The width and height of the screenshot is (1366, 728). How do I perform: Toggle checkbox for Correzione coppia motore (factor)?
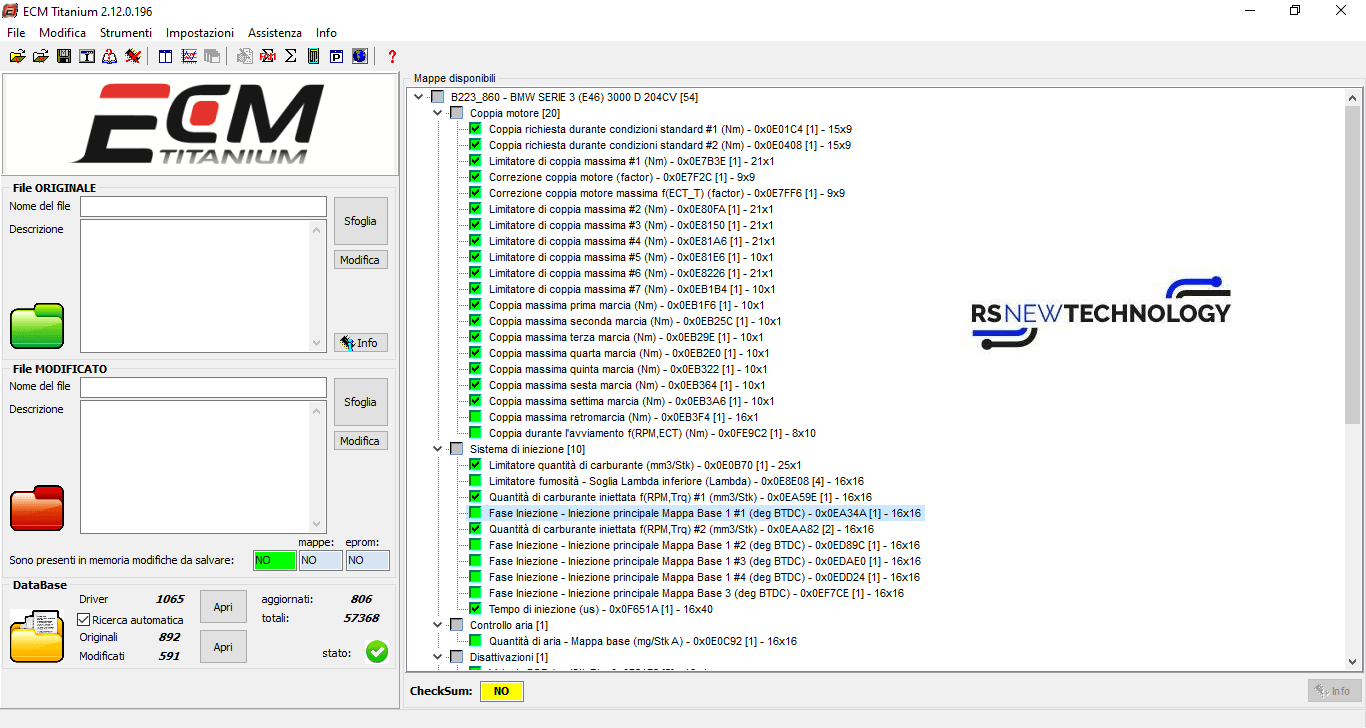pyautogui.click(x=475, y=177)
